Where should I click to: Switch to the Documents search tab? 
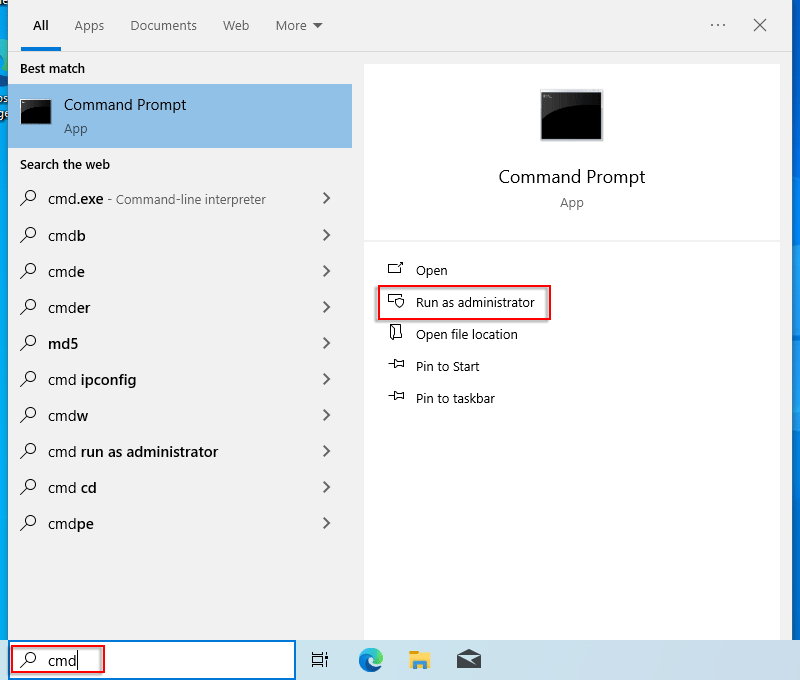pos(163,26)
